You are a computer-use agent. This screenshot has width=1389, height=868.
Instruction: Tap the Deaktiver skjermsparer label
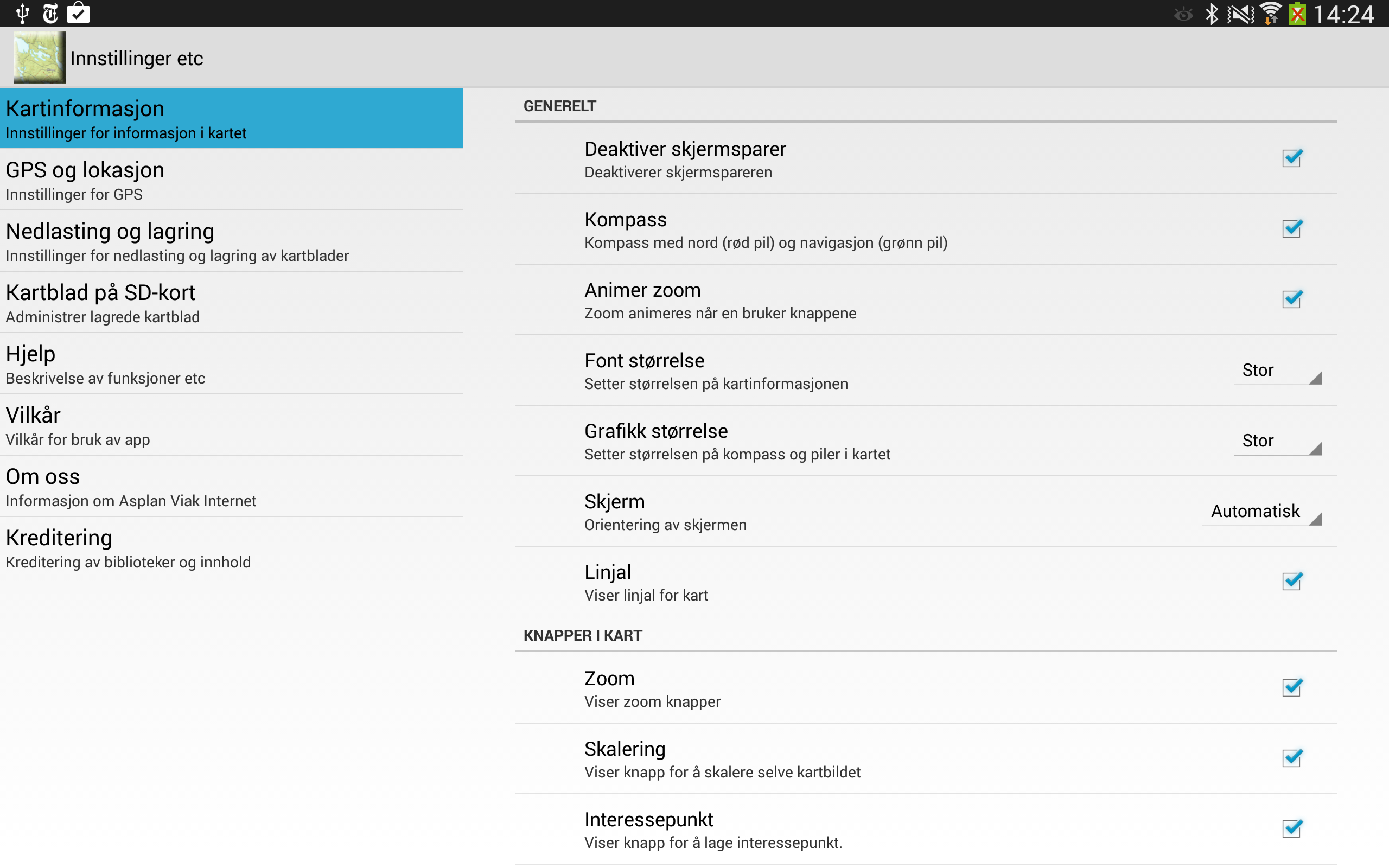(x=685, y=149)
